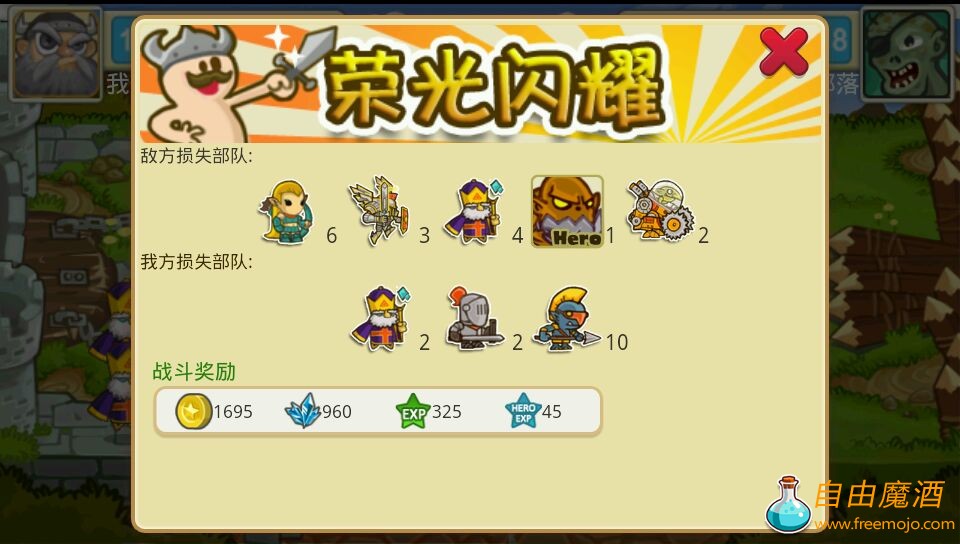
Task: Click the gold coin reward icon
Action: click(193, 411)
